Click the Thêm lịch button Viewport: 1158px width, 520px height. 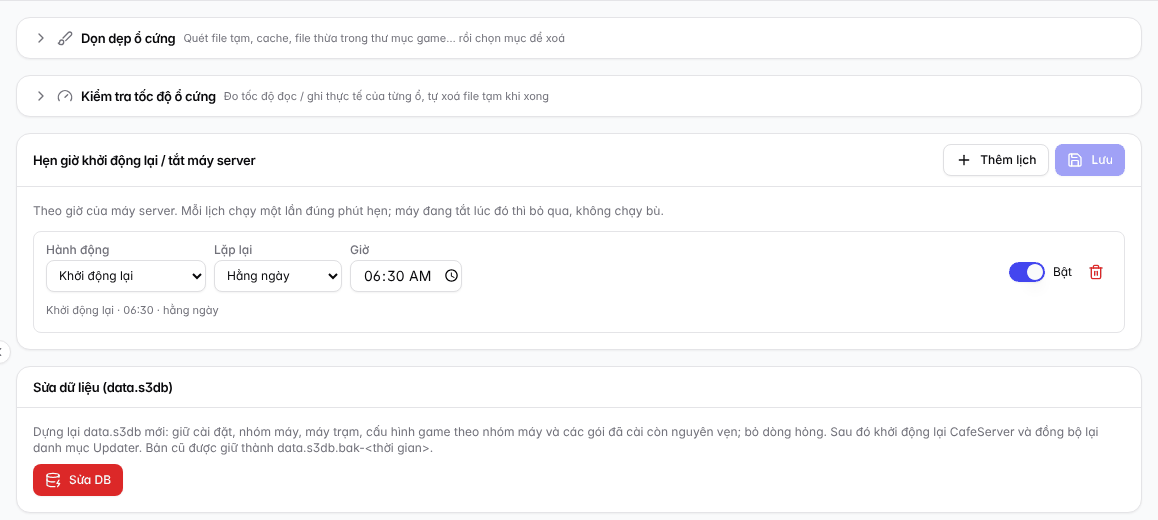996,160
